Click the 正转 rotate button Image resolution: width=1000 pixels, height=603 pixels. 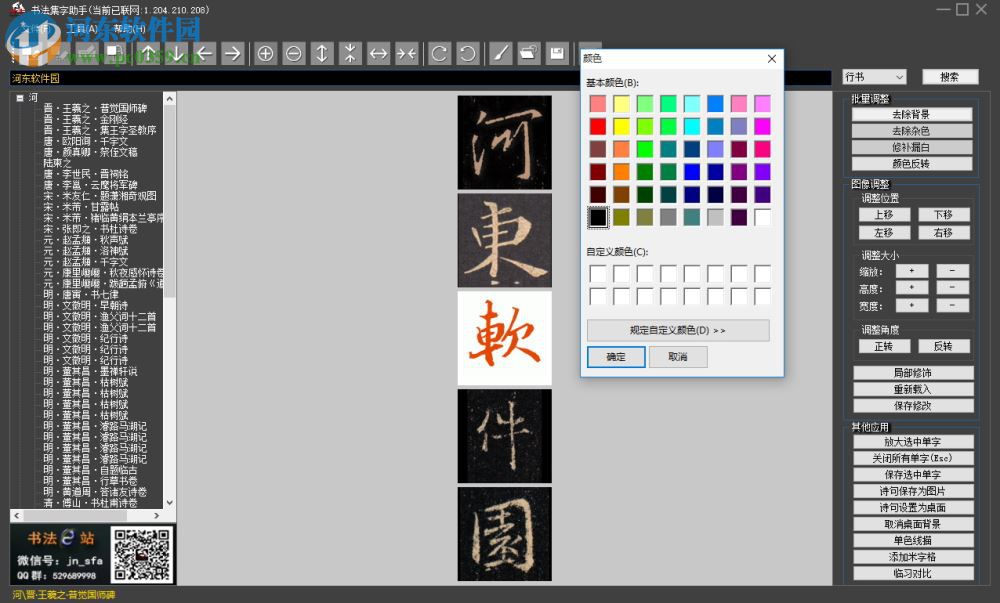tap(884, 346)
